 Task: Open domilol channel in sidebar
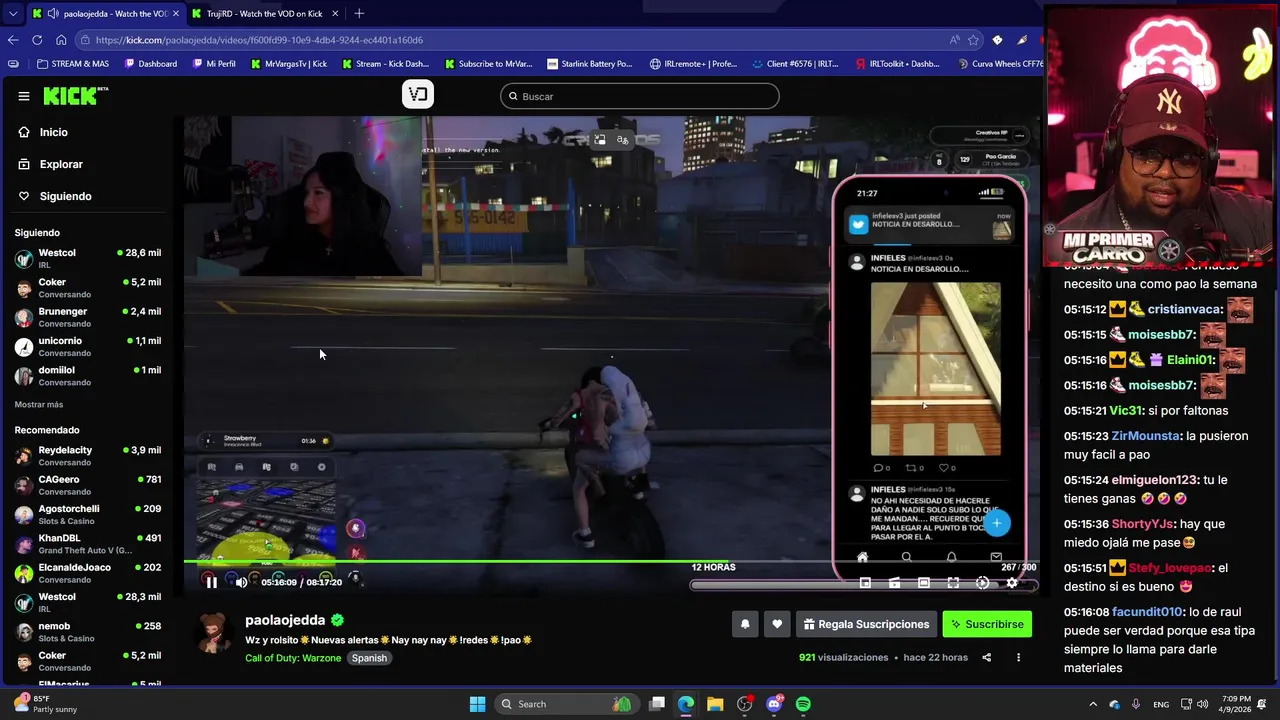[x=87, y=375]
